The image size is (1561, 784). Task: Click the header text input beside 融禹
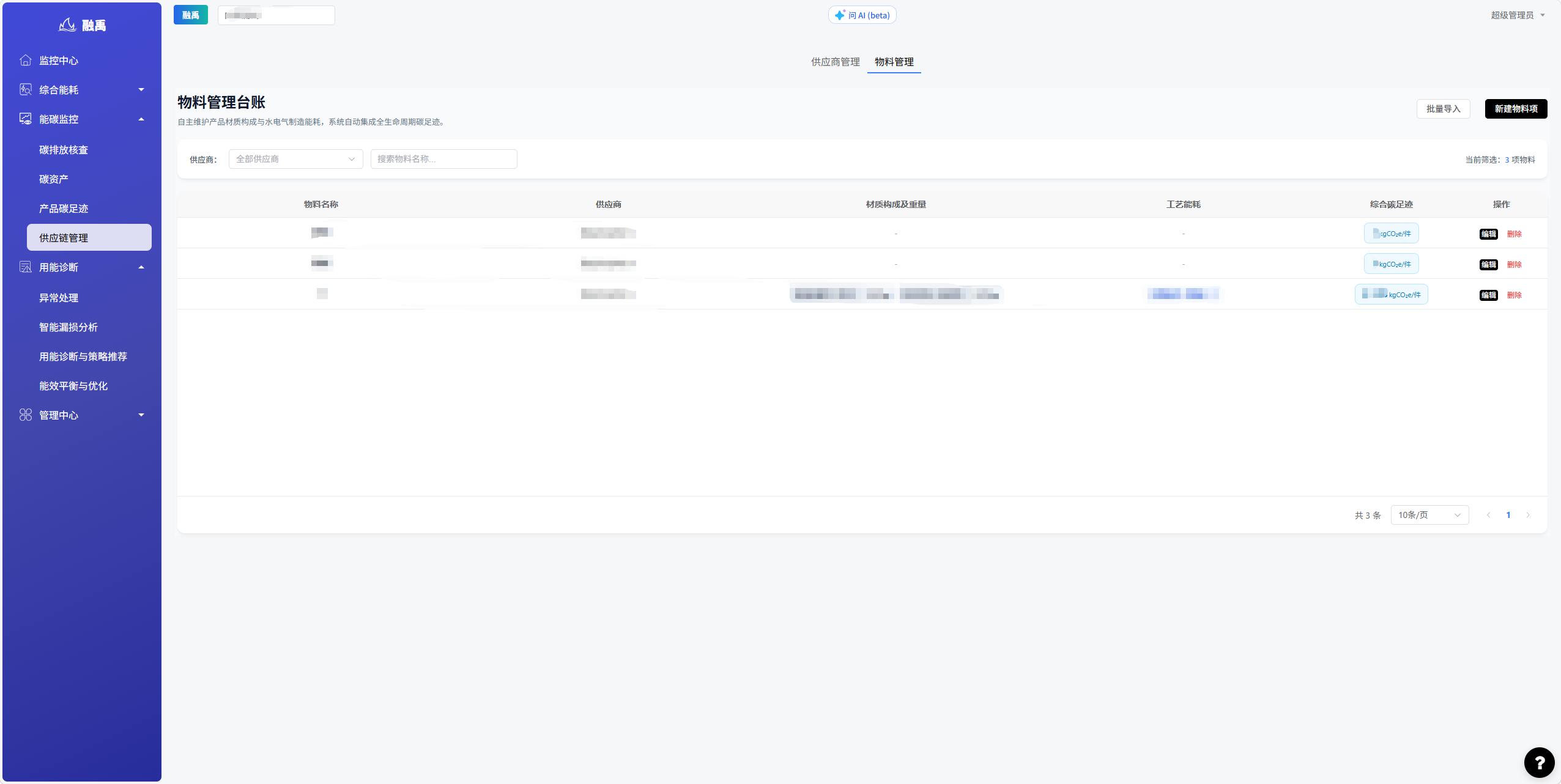tap(276, 15)
